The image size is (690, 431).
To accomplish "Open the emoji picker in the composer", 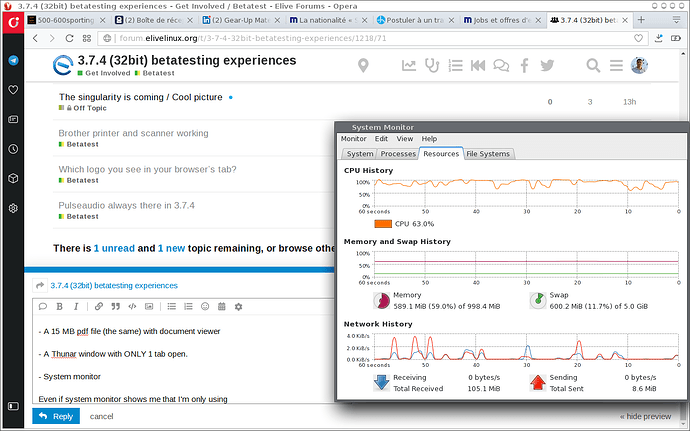I will click(205, 306).
